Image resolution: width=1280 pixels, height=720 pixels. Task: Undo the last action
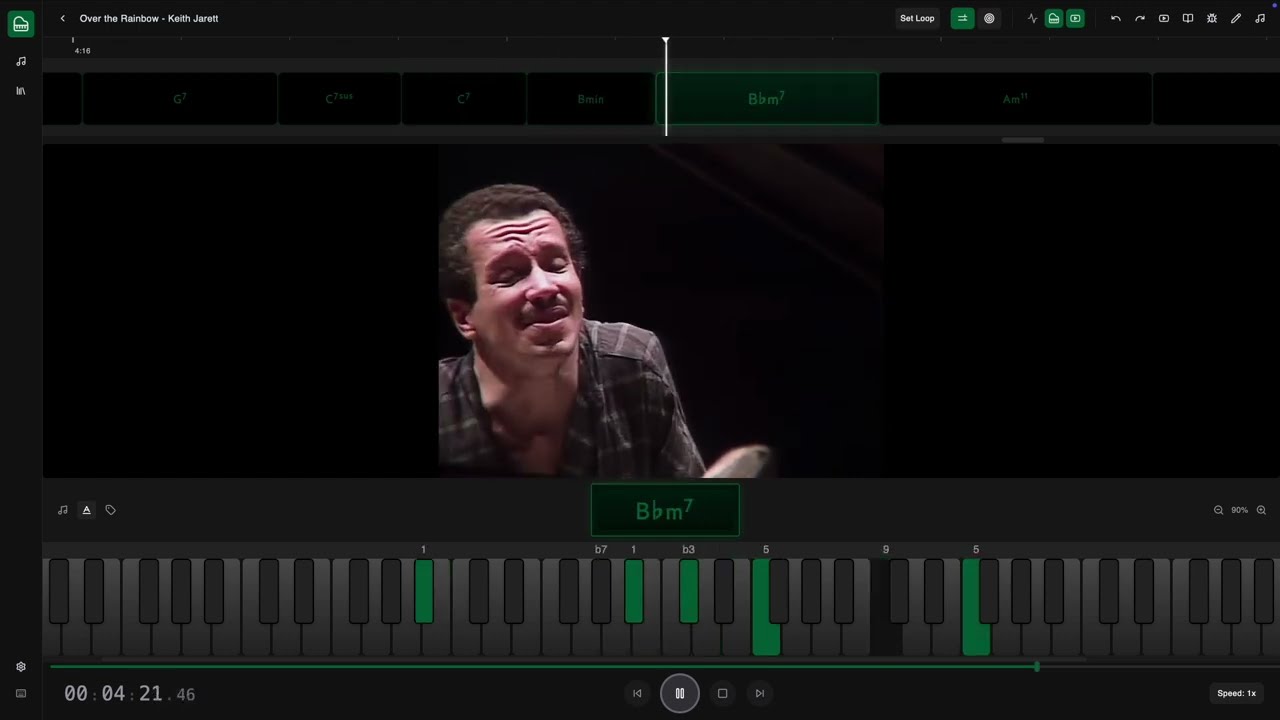click(1116, 18)
